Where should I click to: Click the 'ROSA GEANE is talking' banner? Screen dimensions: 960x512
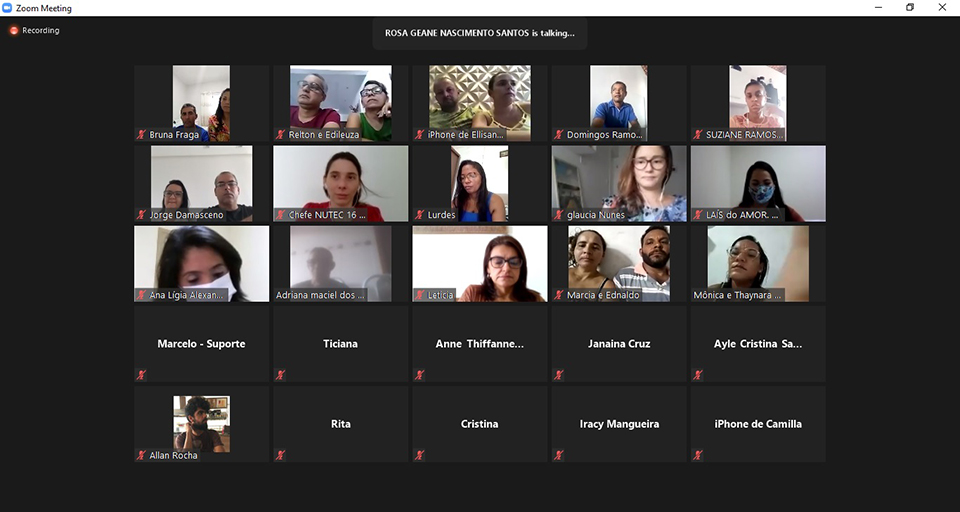point(479,33)
